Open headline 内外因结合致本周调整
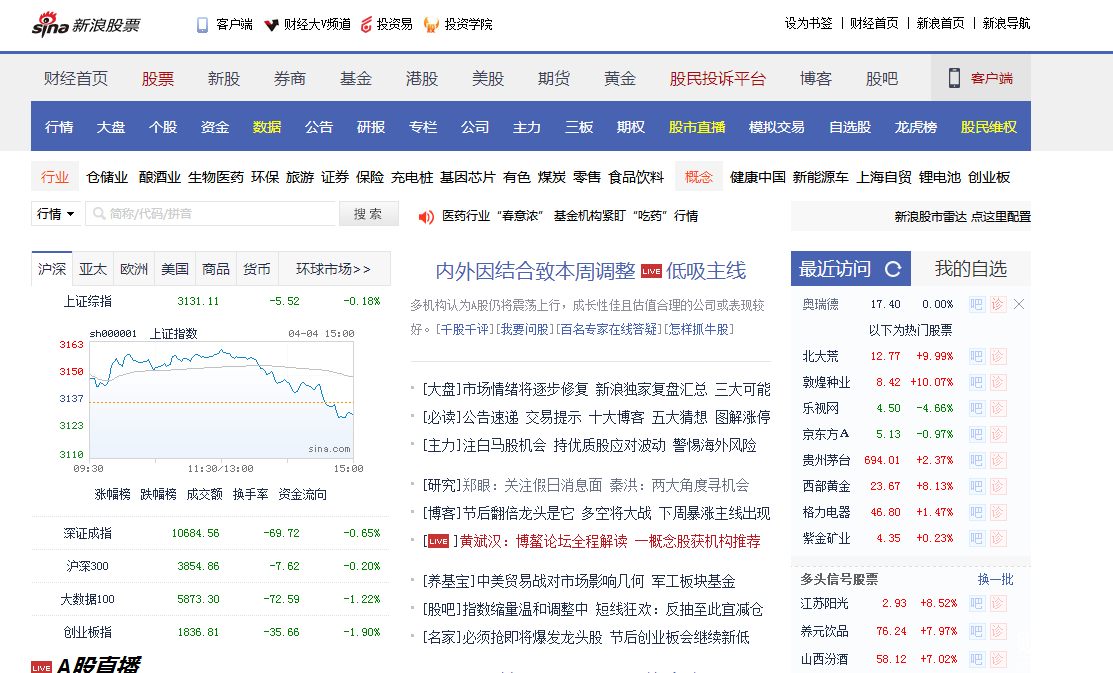Viewport: 1113px width, 673px height. [535, 271]
